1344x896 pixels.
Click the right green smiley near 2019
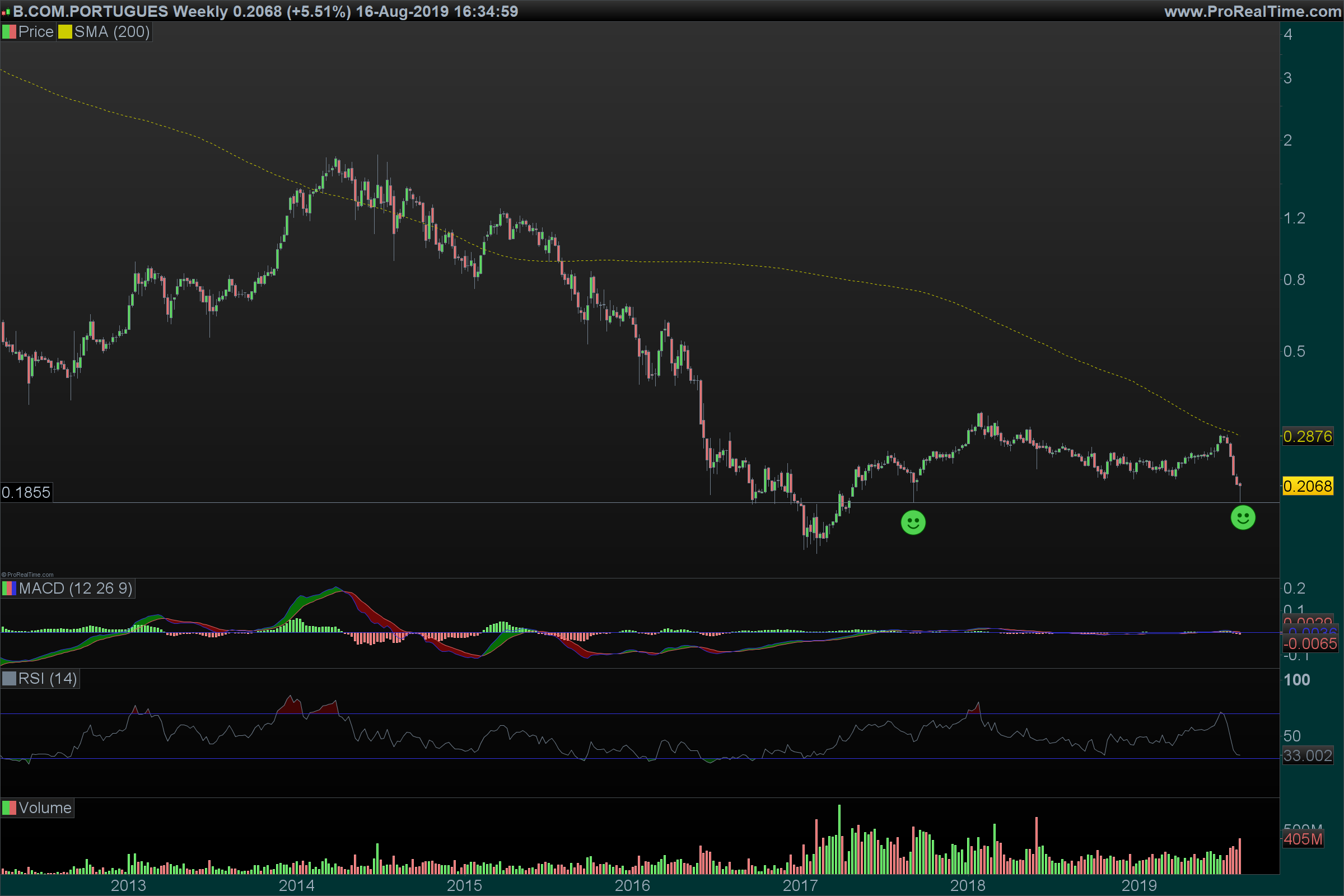pos(1243,517)
